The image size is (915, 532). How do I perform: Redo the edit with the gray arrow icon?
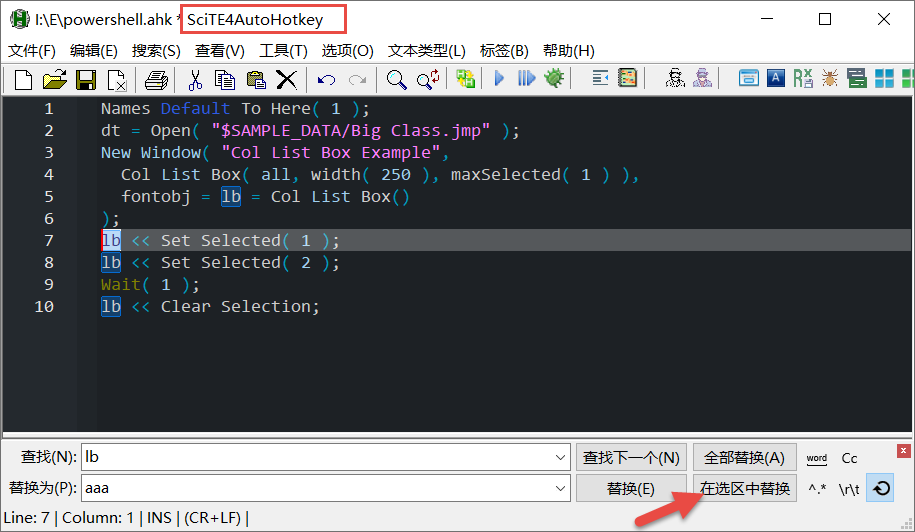pyautogui.click(x=357, y=79)
